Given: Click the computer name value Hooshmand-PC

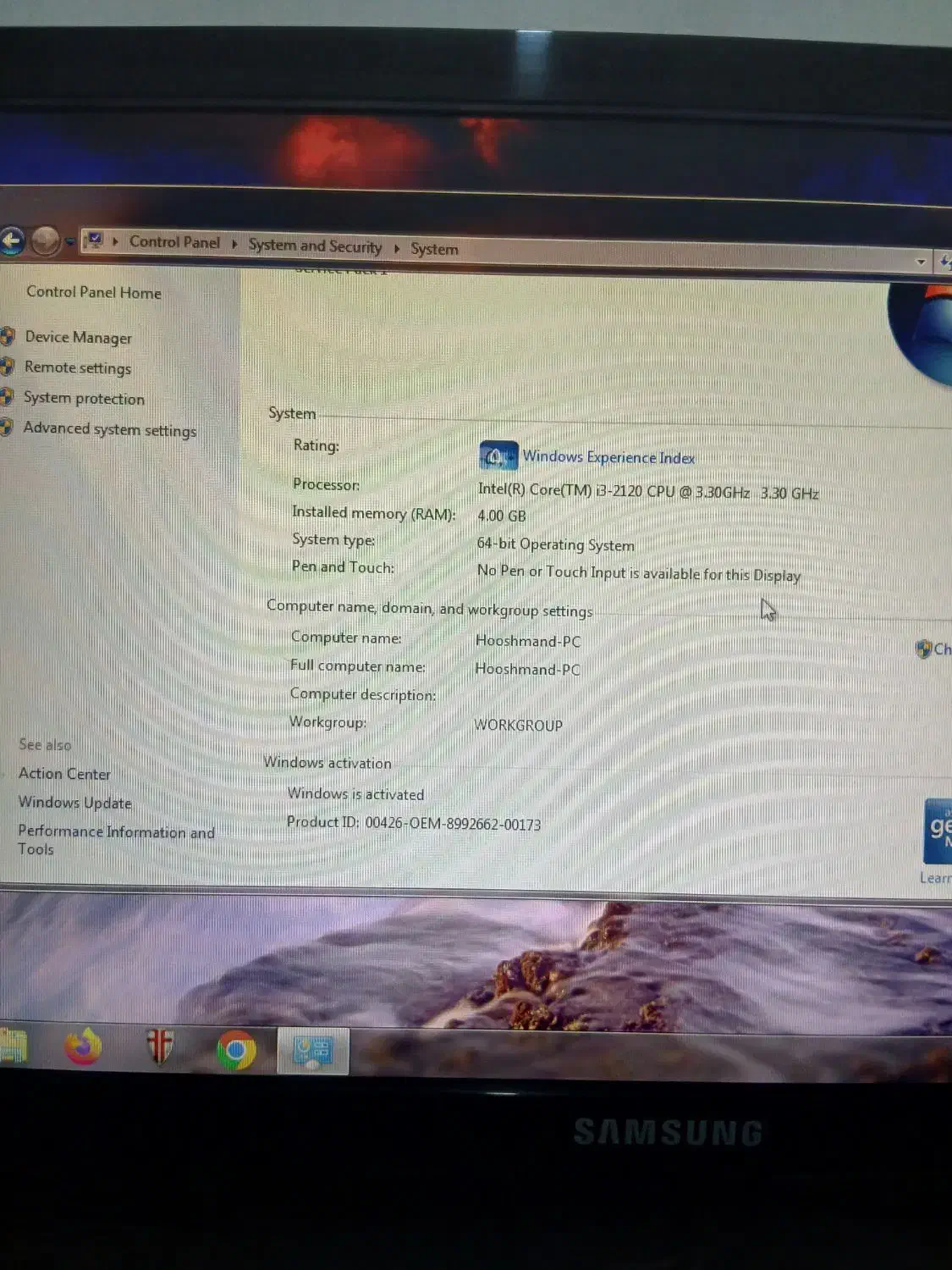Looking at the screenshot, I should tap(528, 641).
